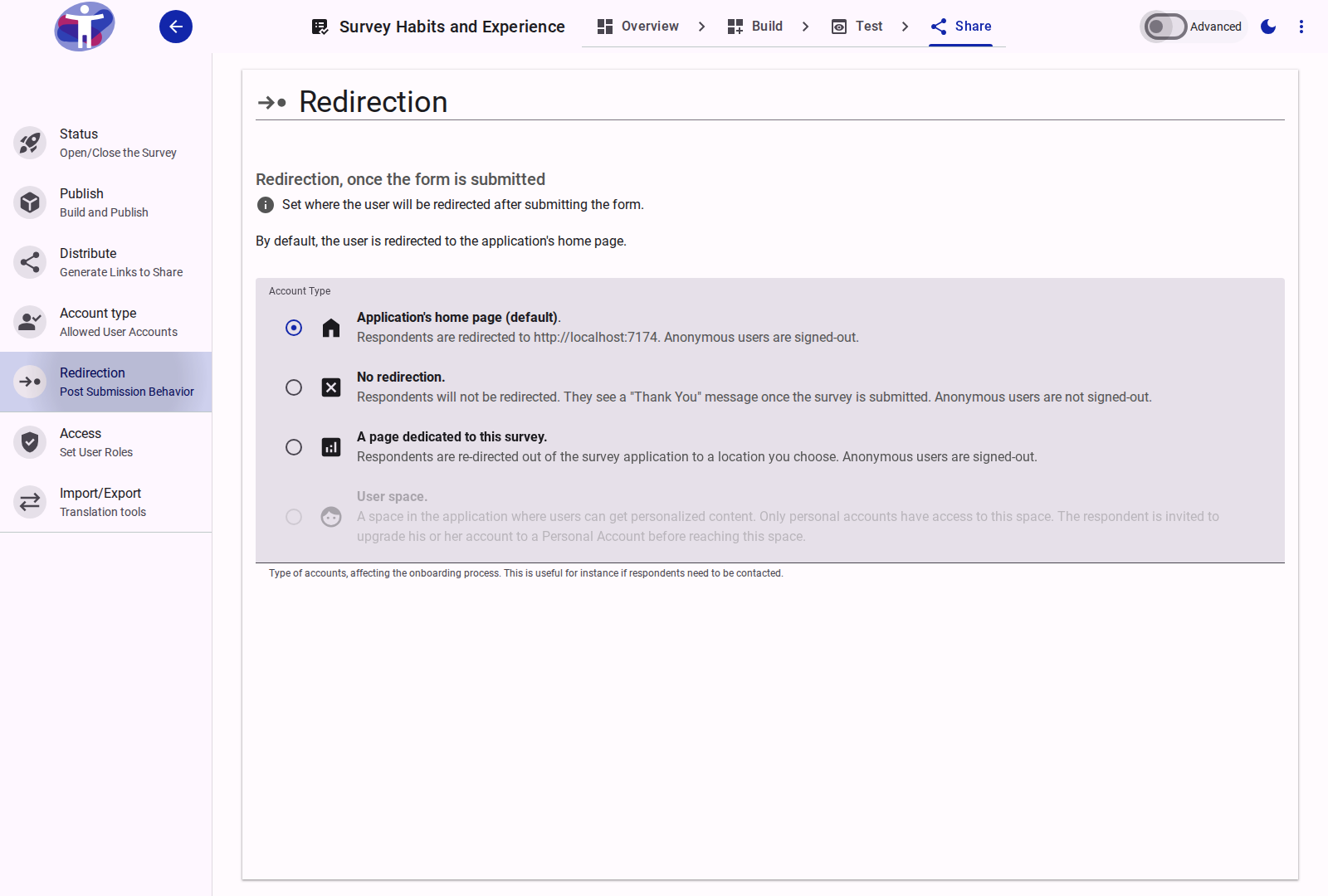The width and height of the screenshot is (1328, 896).
Task: Click 'By default, the user is redirected' text
Action: [x=441, y=241]
